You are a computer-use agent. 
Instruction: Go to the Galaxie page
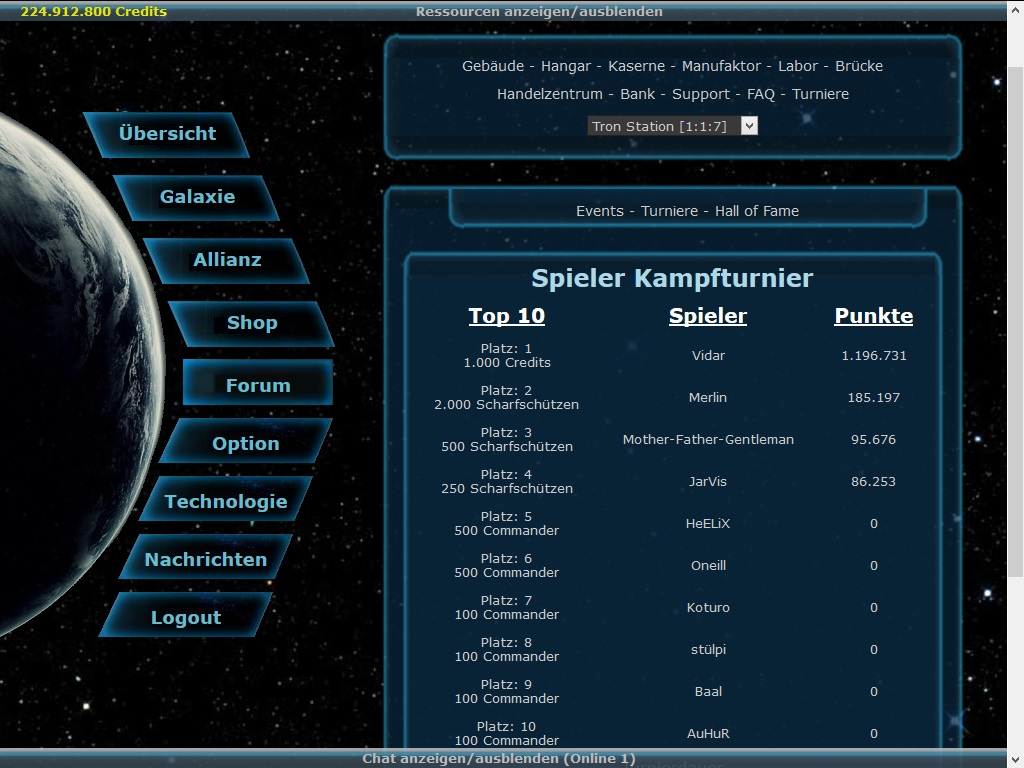point(197,197)
